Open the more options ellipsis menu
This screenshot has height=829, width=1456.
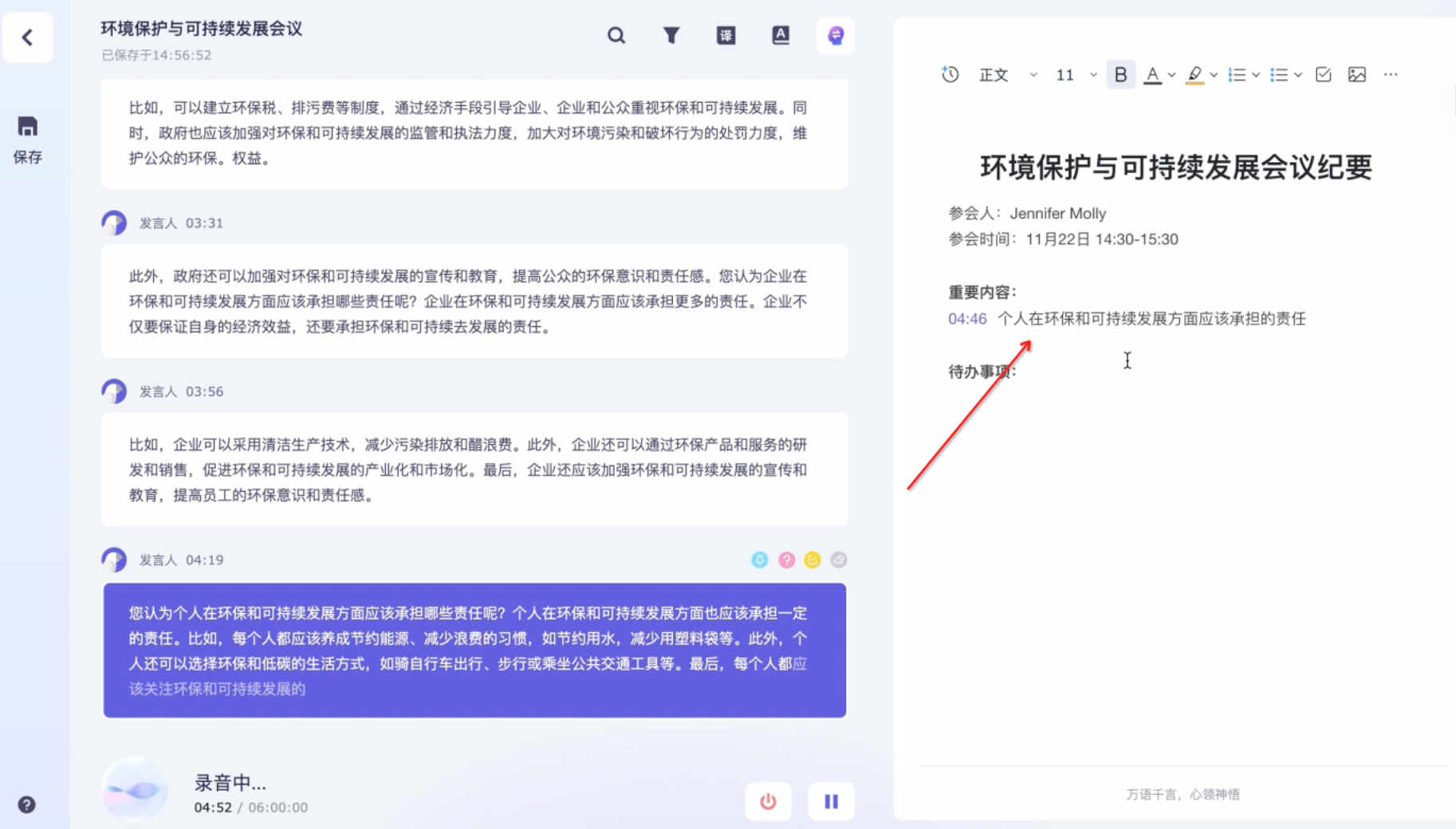(x=1391, y=75)
